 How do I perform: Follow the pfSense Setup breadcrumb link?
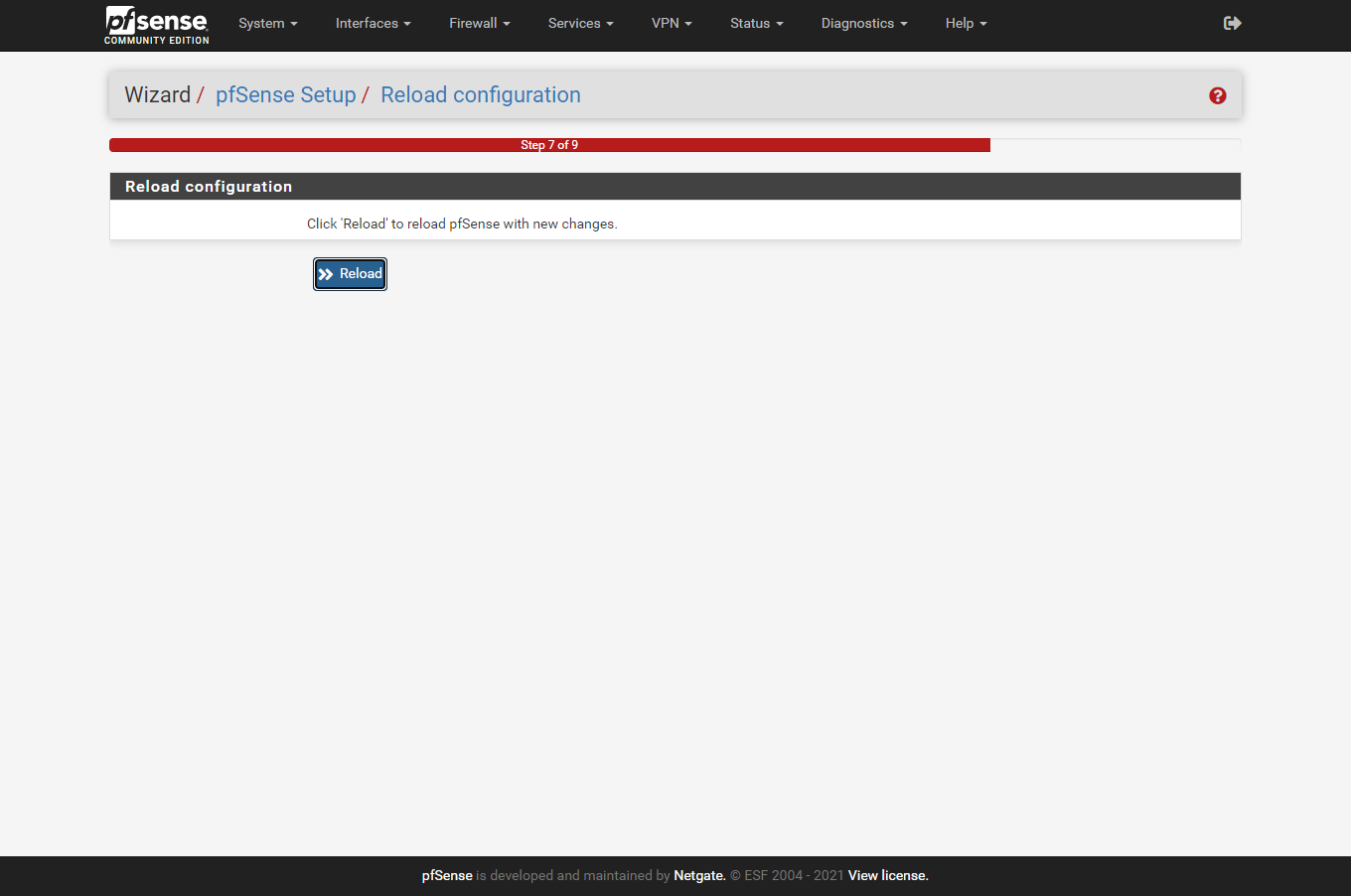click(286, 95)
